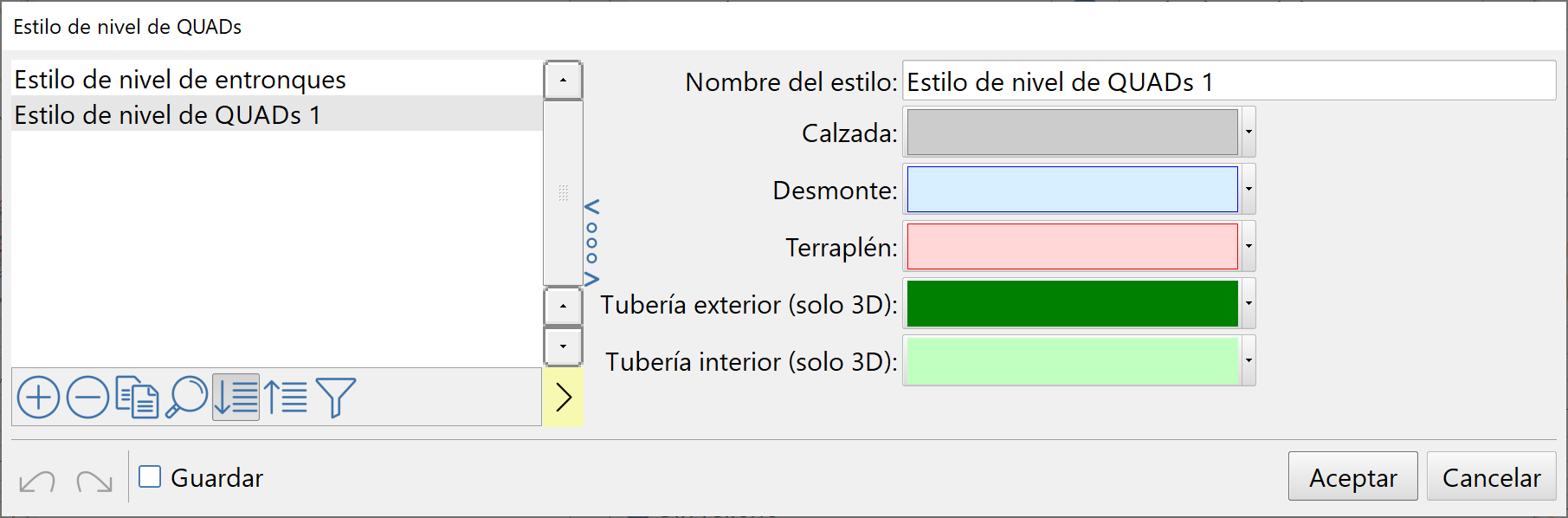Expand the side panel with yellow arrow button
Image resolution: width=1568 pixels, height=518 pixels.
[564, 397]
